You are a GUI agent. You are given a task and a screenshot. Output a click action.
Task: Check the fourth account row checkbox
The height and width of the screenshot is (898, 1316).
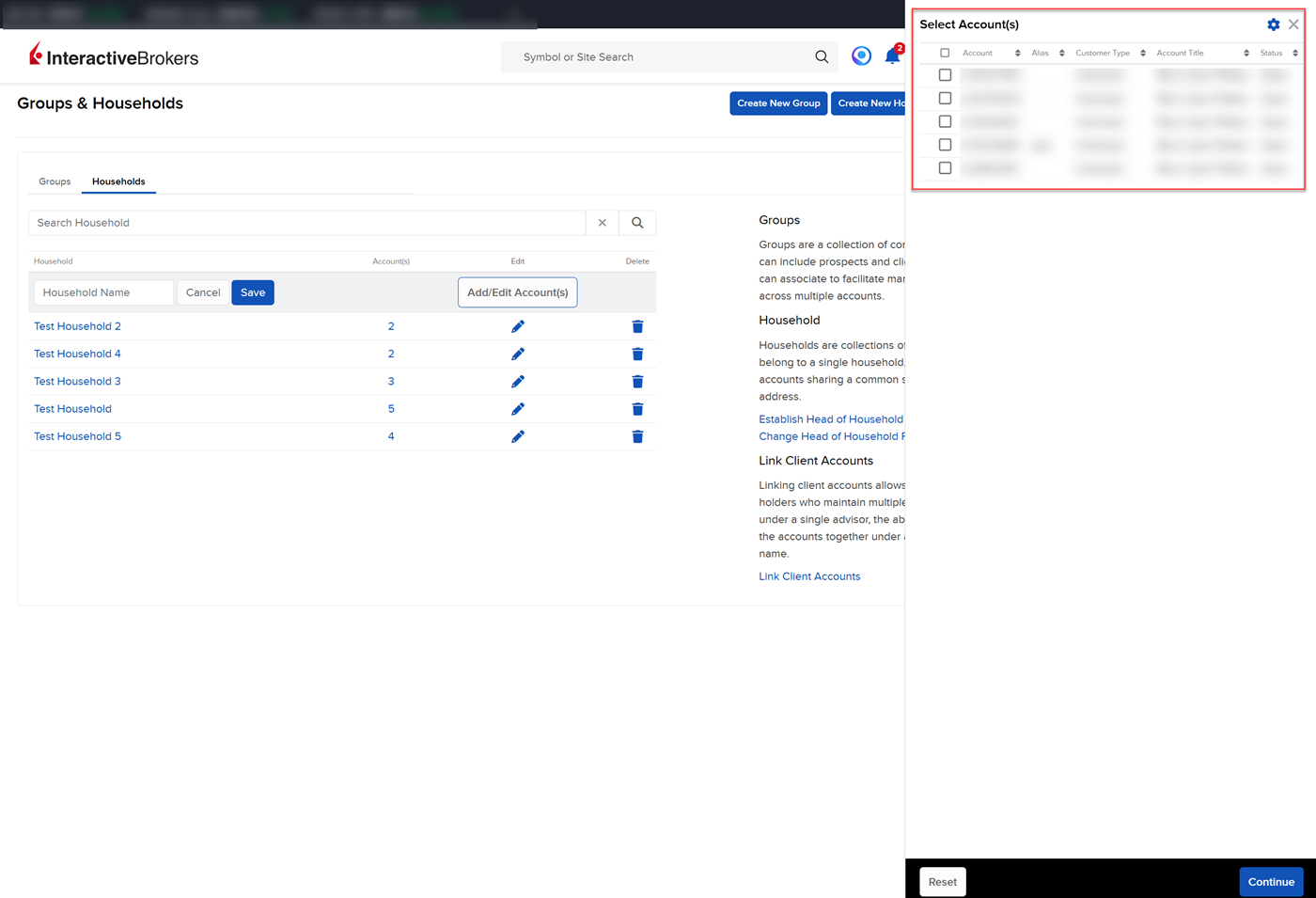pos(945,145)
